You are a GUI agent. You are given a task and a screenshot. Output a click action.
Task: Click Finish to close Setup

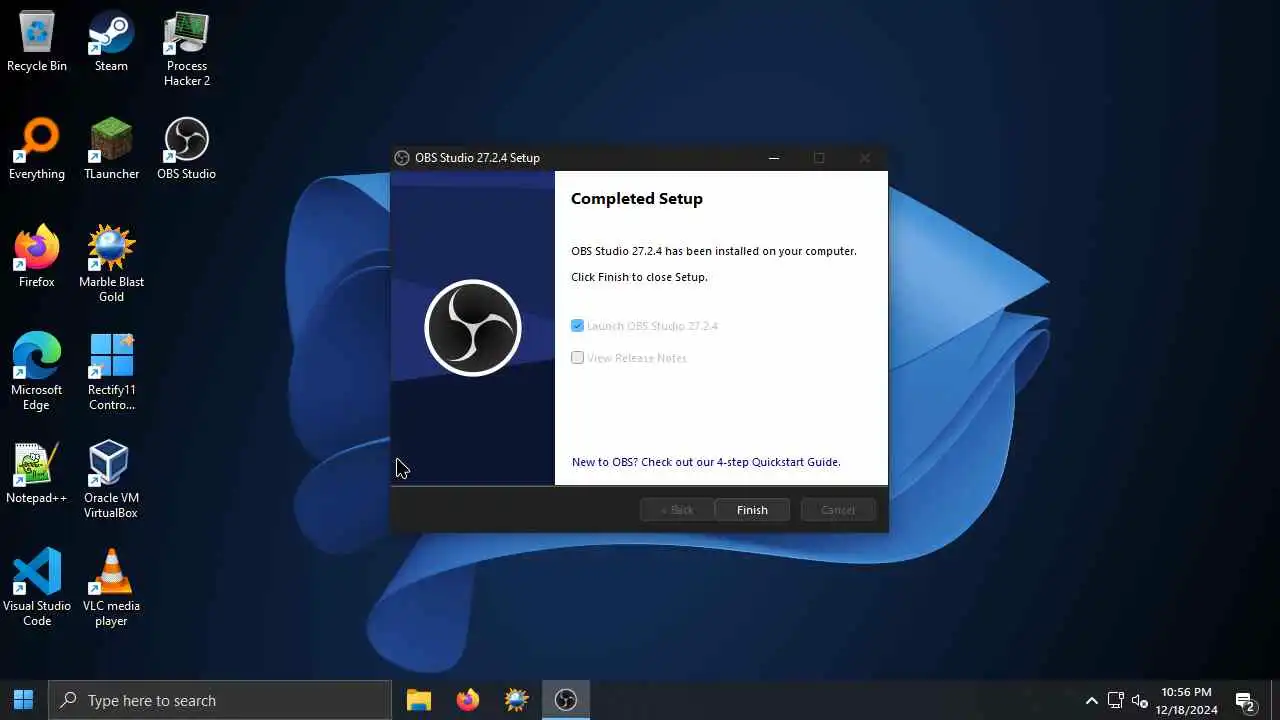point(752,510)
